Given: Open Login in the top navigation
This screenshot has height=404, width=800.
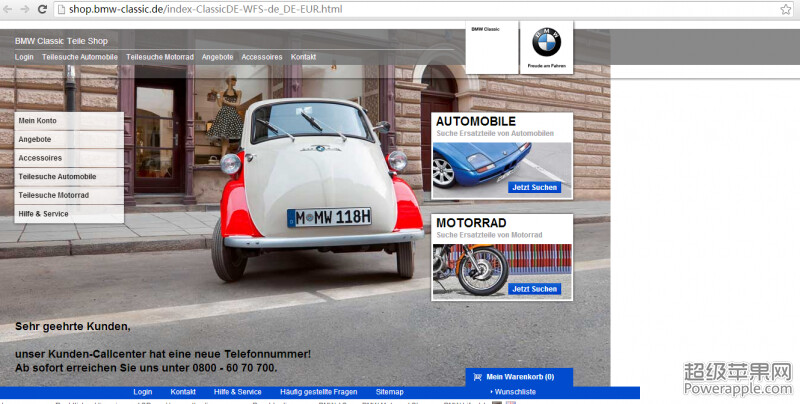Looking at the screenshot, I should [24, 57].
